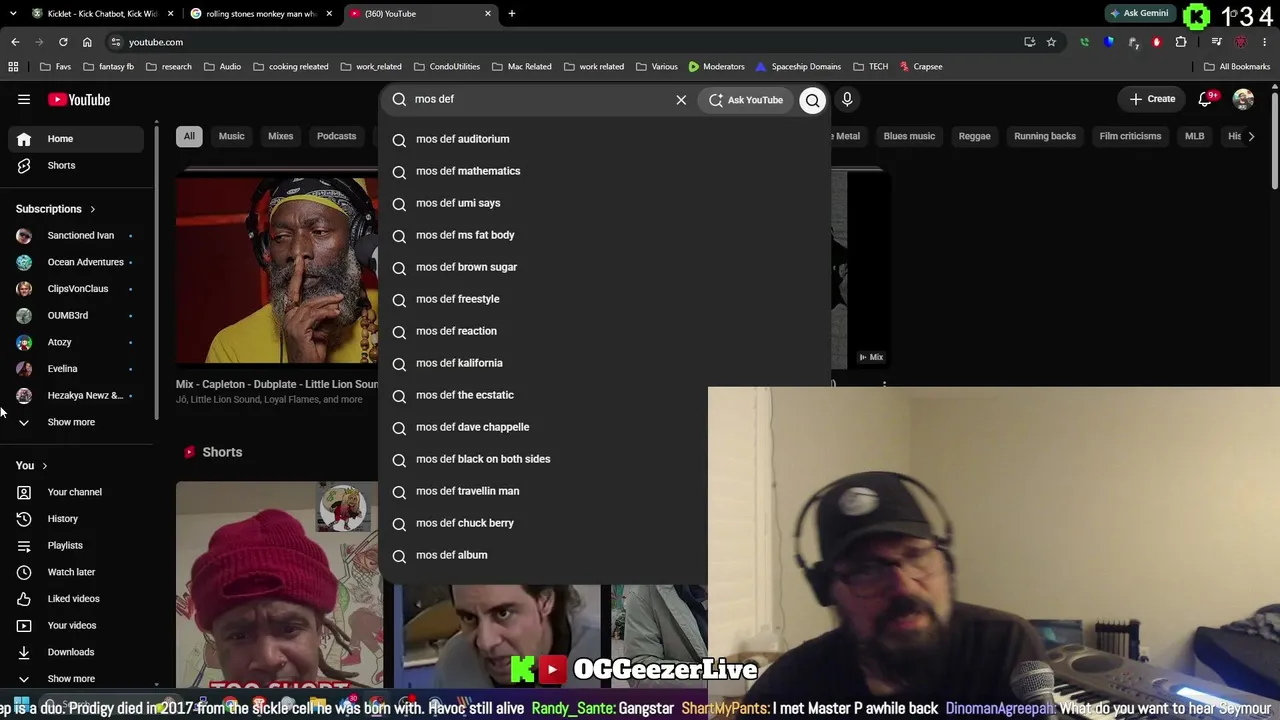1280x720 pixels.
Task: Choose suggestion 'mos def mathematics'
Action: pyautogui.click(x=604, y=171)
